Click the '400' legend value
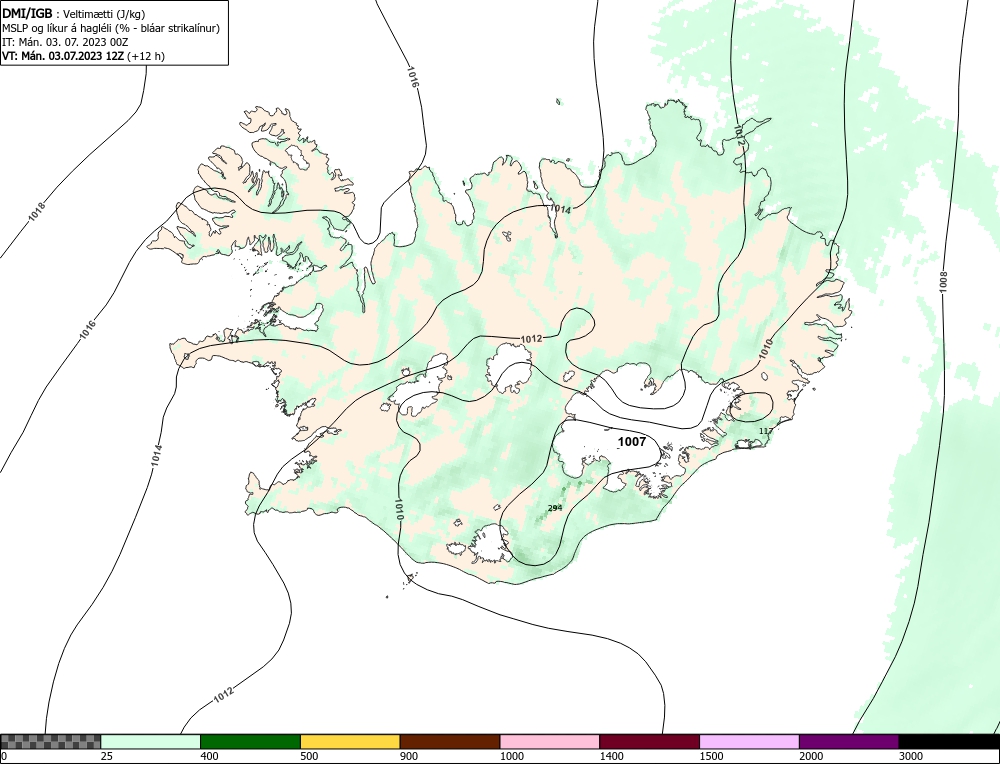1000x764 pixels. 209,757
